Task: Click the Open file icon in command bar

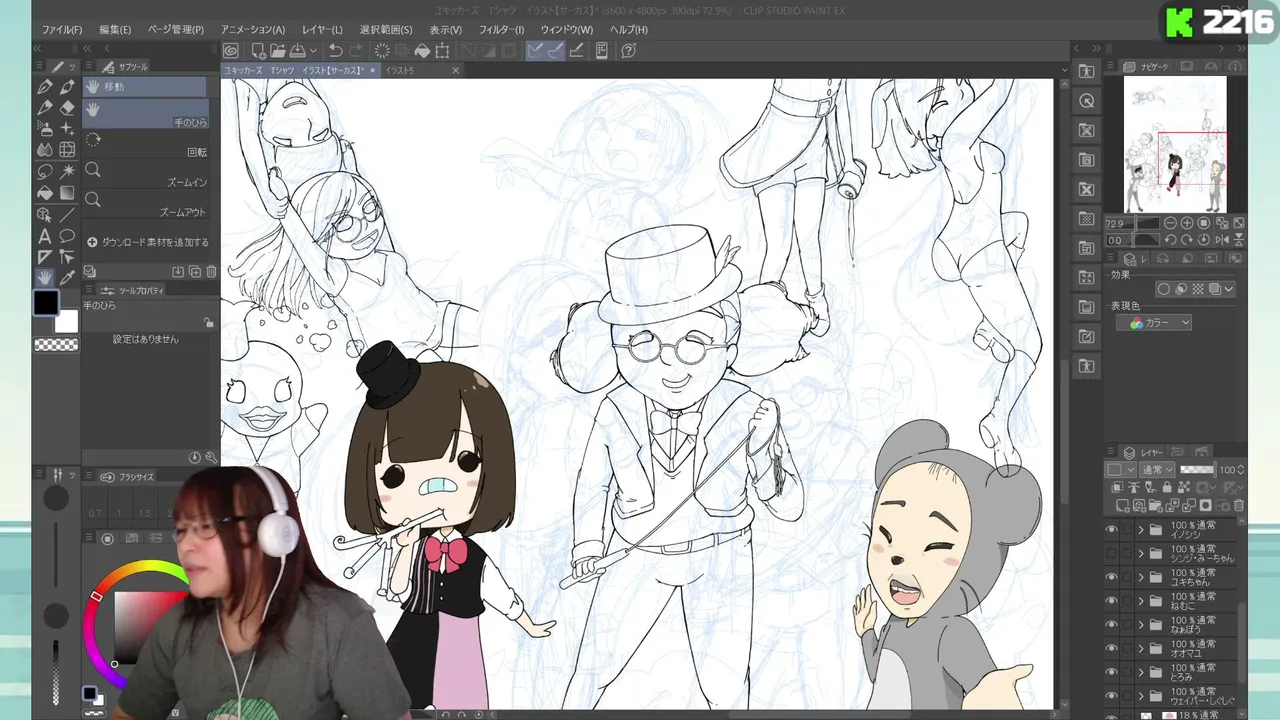Action: (x=278, y=50)
